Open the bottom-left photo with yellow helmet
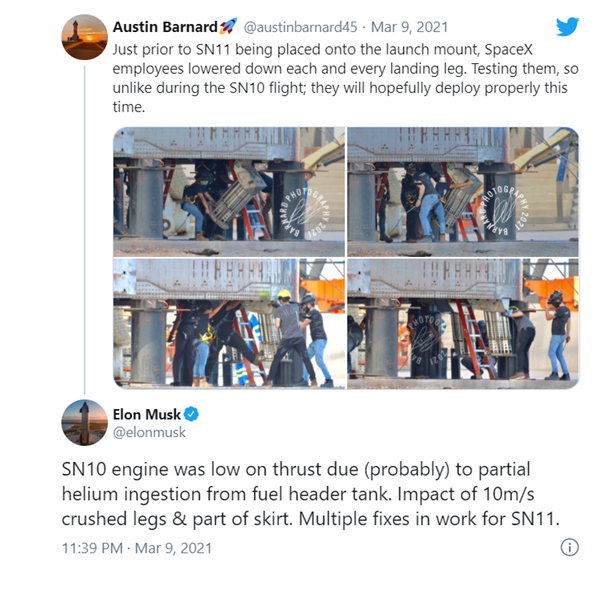The height and width of the screenshot is (589, 595). pos(229,324)
